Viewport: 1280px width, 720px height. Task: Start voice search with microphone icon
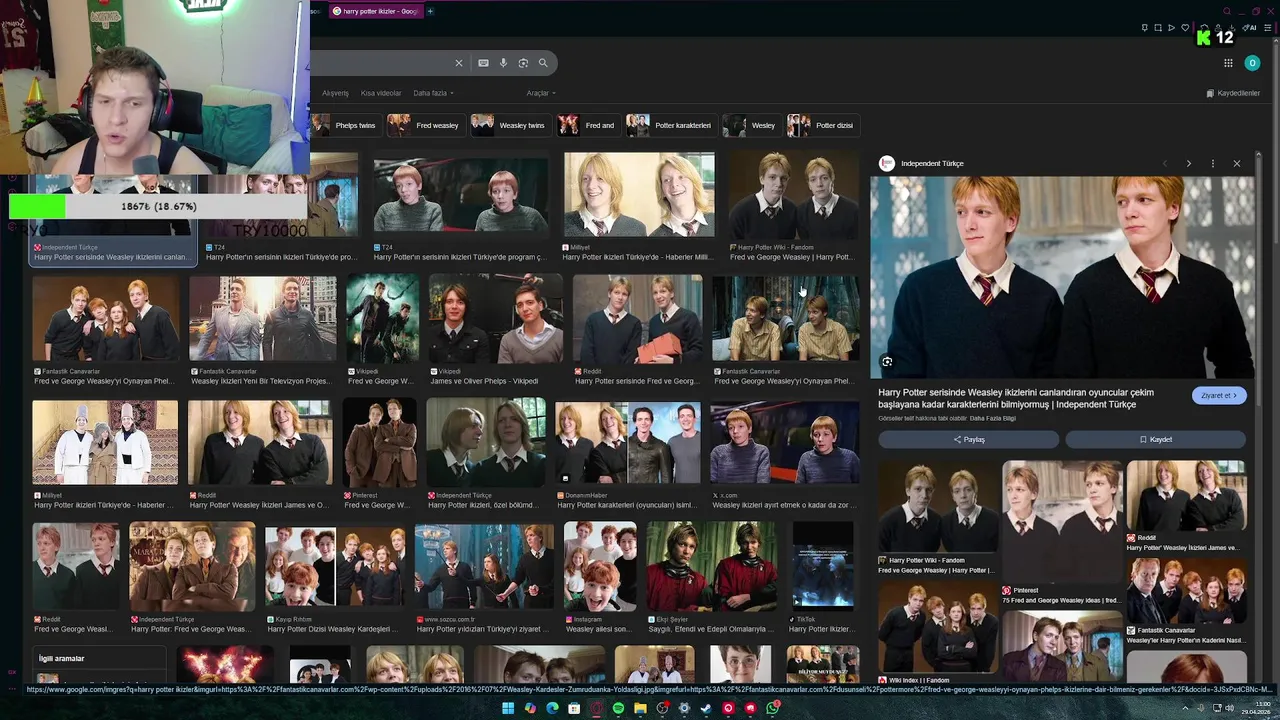tap(503, 63)
